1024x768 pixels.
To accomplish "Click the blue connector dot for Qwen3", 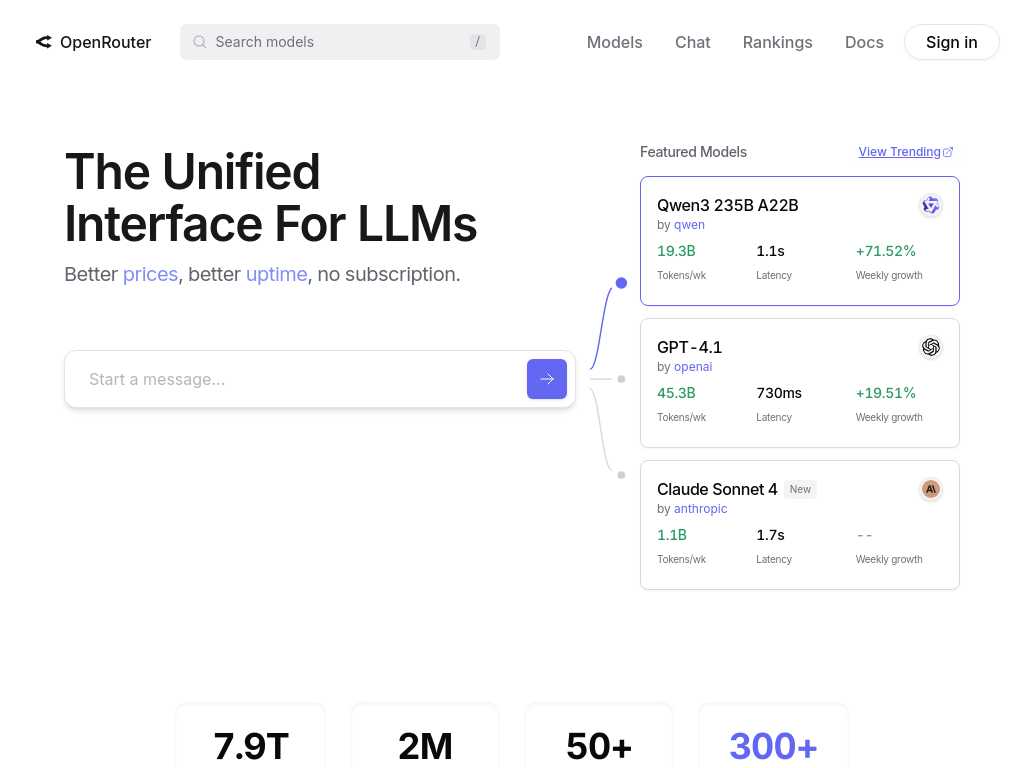I will pos(621,283).
